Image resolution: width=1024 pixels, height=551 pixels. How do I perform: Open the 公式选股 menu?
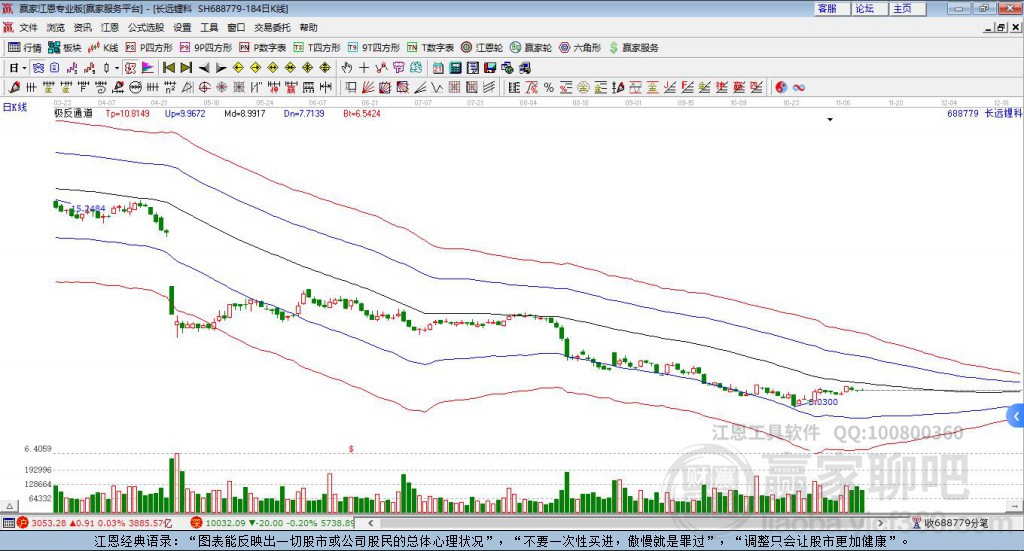[x=146, y=27]
